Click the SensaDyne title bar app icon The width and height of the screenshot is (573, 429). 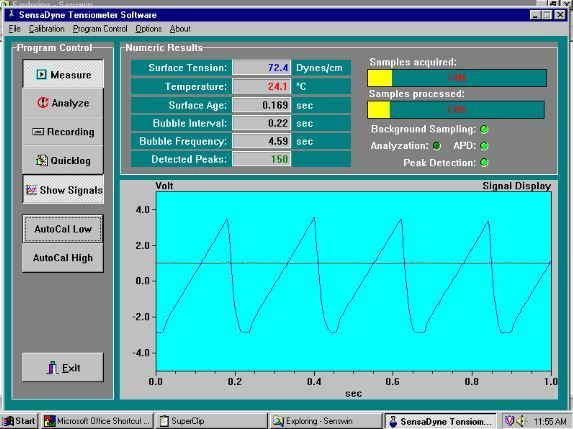tap(11, 15)
